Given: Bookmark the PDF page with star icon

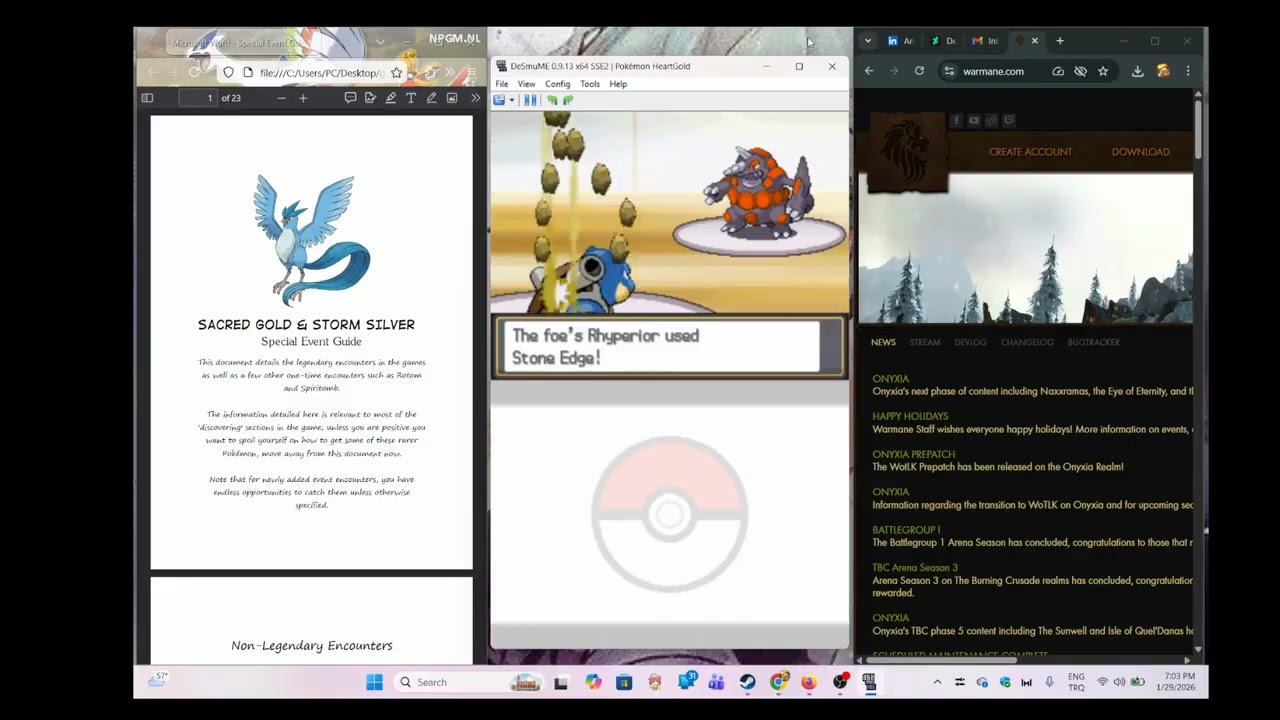Looking at the screenshot, I should [x=396, y=73].
